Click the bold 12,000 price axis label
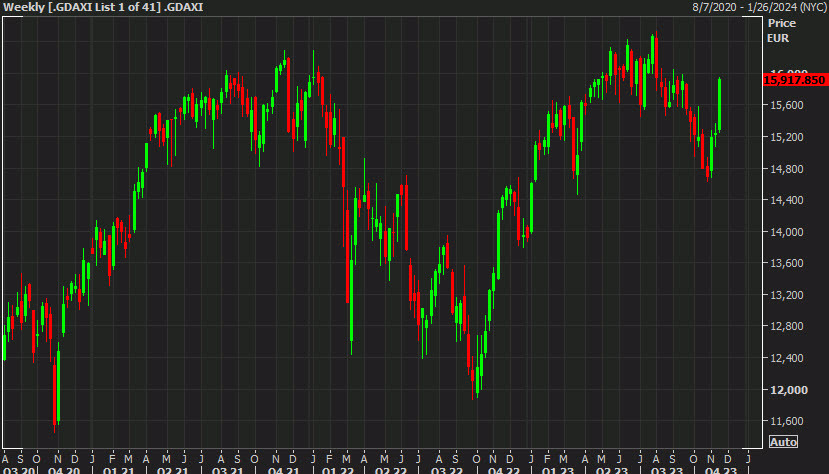The height and width of the screenshot is (474, 829). pyautogui.click(x=789, y=390)
